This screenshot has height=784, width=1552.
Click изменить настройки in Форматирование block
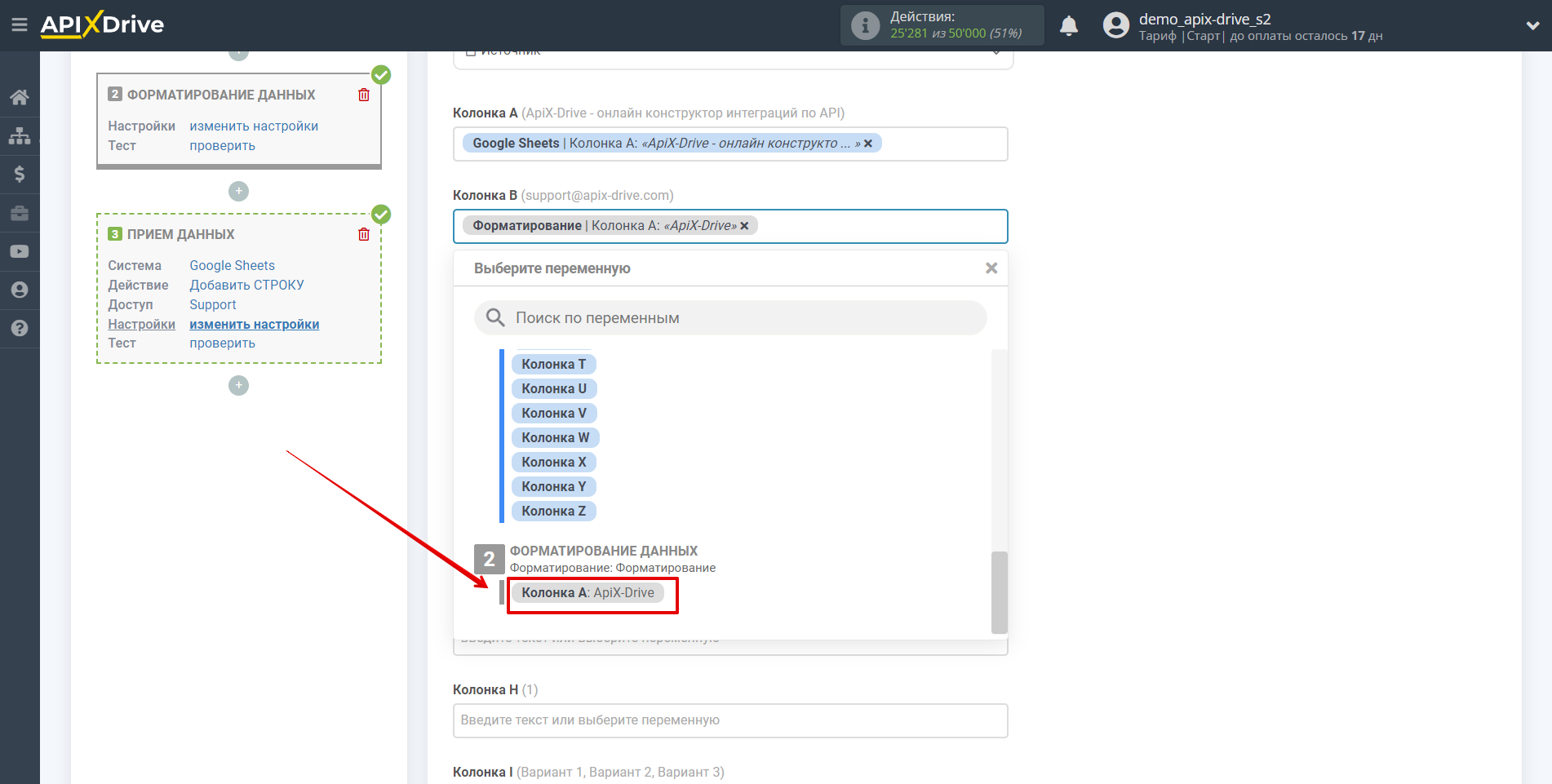(254, 126)
